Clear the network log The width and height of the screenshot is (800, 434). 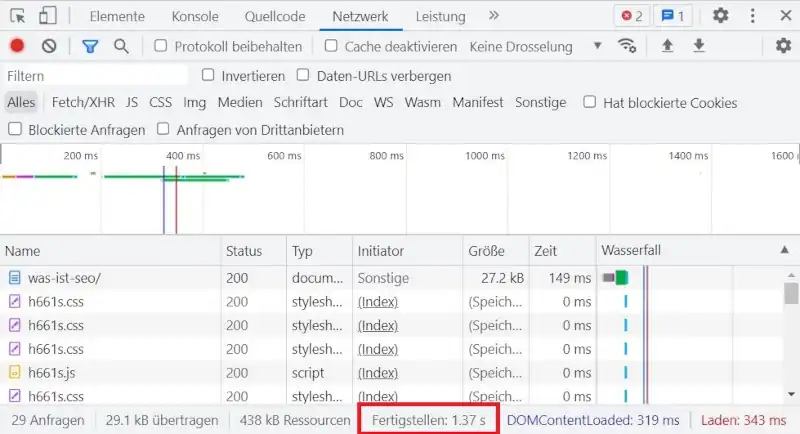click(x=49, y=46)
